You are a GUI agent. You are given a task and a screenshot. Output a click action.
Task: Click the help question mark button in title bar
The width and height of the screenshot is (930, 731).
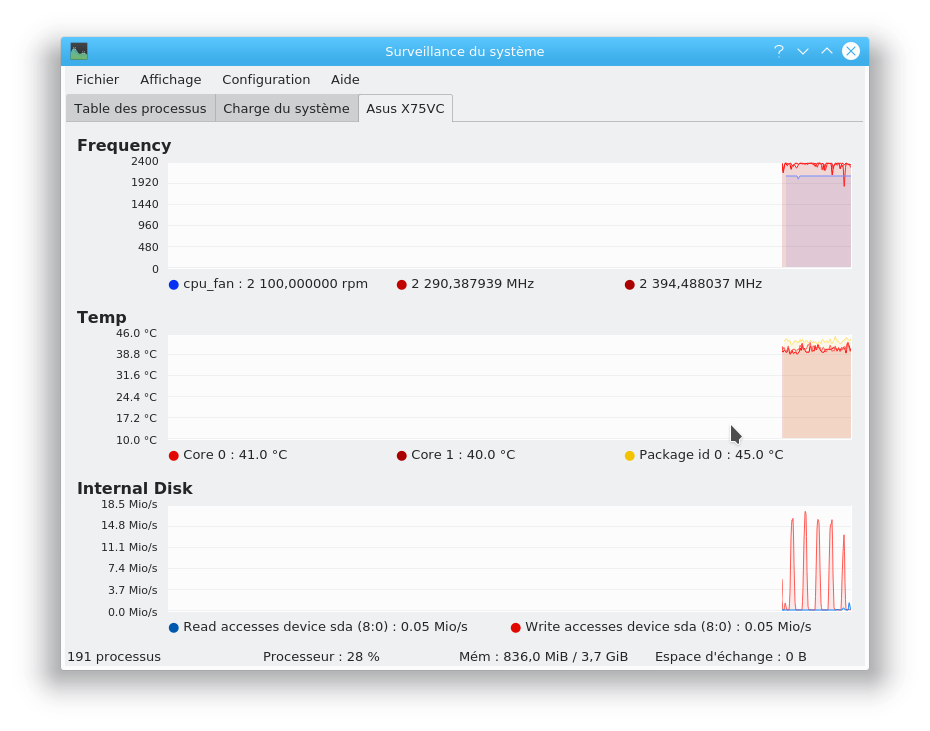coord(779,51)
